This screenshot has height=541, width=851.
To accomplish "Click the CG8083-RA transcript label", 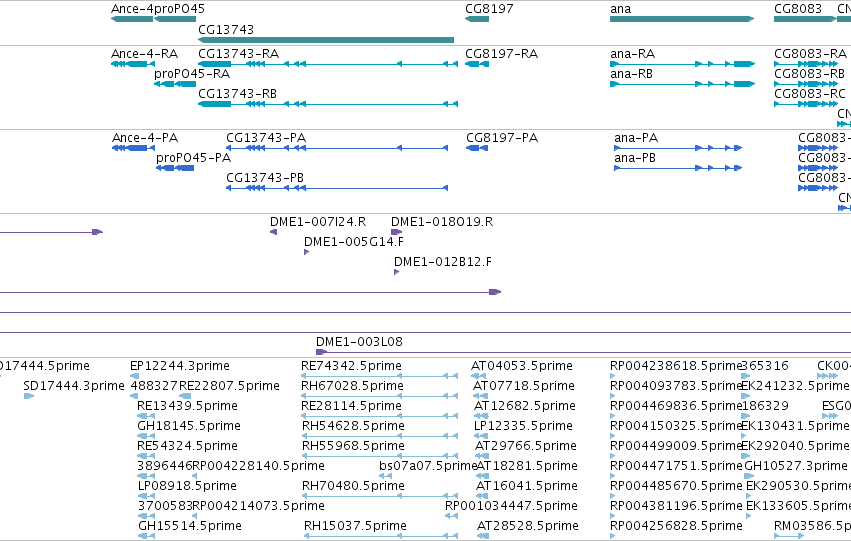I will tap(810, 54).
